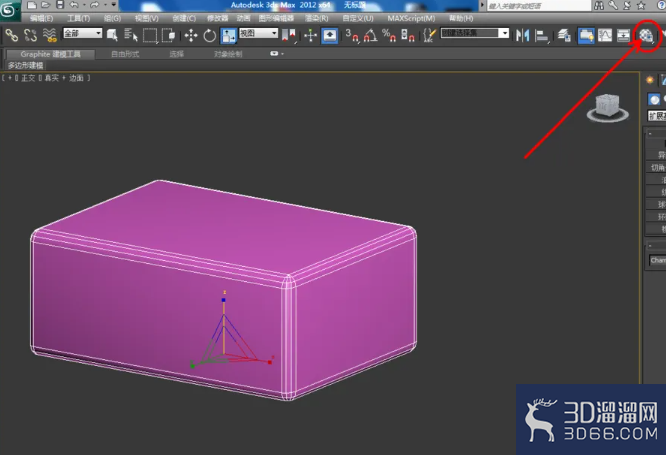Collapse the object type rollout minus sign
Image resolution: width=666 pixels, height=455 pixels.
click(x=650, y=133)
